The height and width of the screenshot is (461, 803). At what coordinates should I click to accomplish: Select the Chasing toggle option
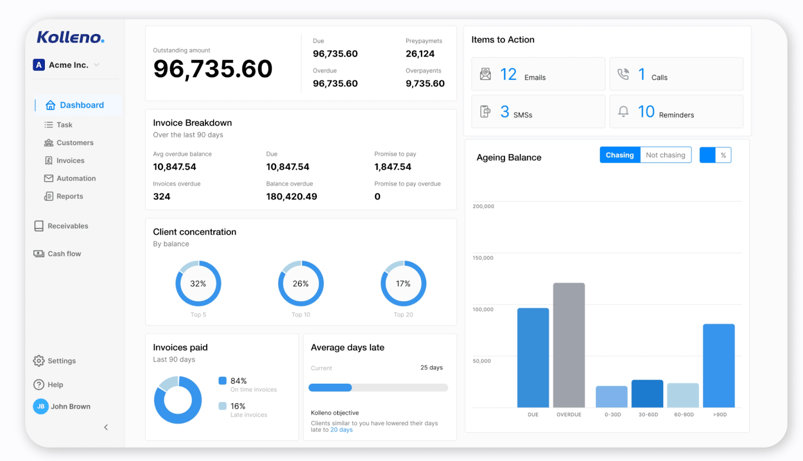point(619,155)
